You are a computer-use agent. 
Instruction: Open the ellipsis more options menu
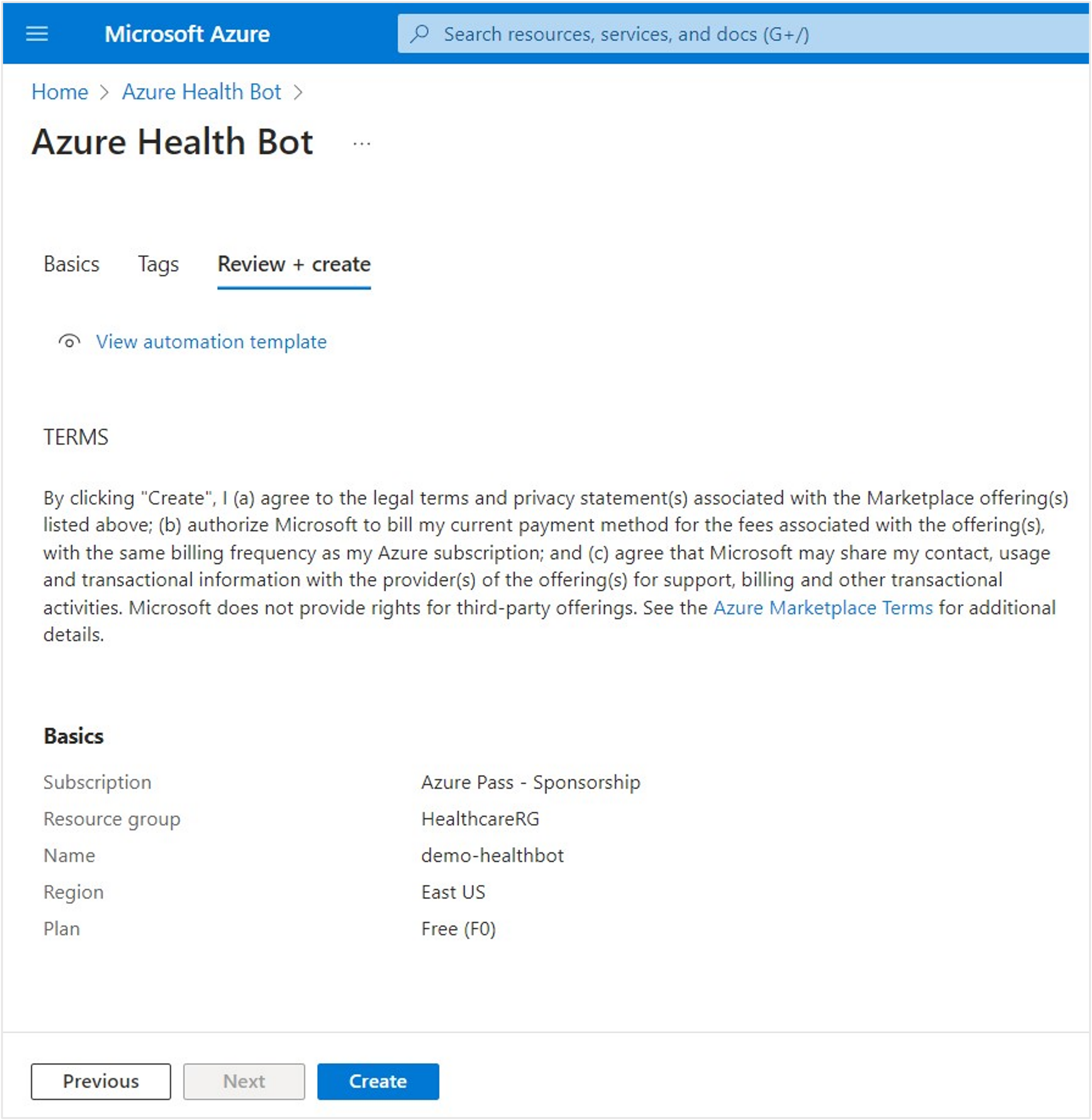tap(362, 144)
